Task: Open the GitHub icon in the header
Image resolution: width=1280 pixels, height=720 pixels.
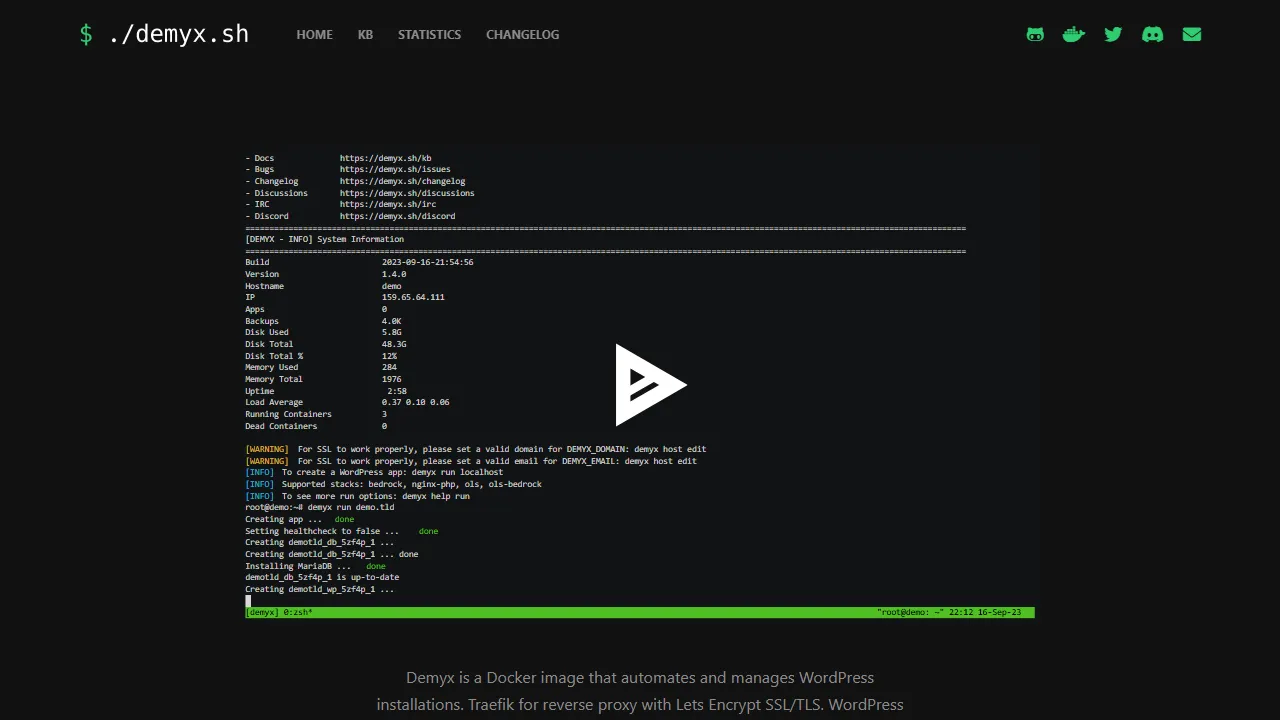Action: click(1034, 34)
